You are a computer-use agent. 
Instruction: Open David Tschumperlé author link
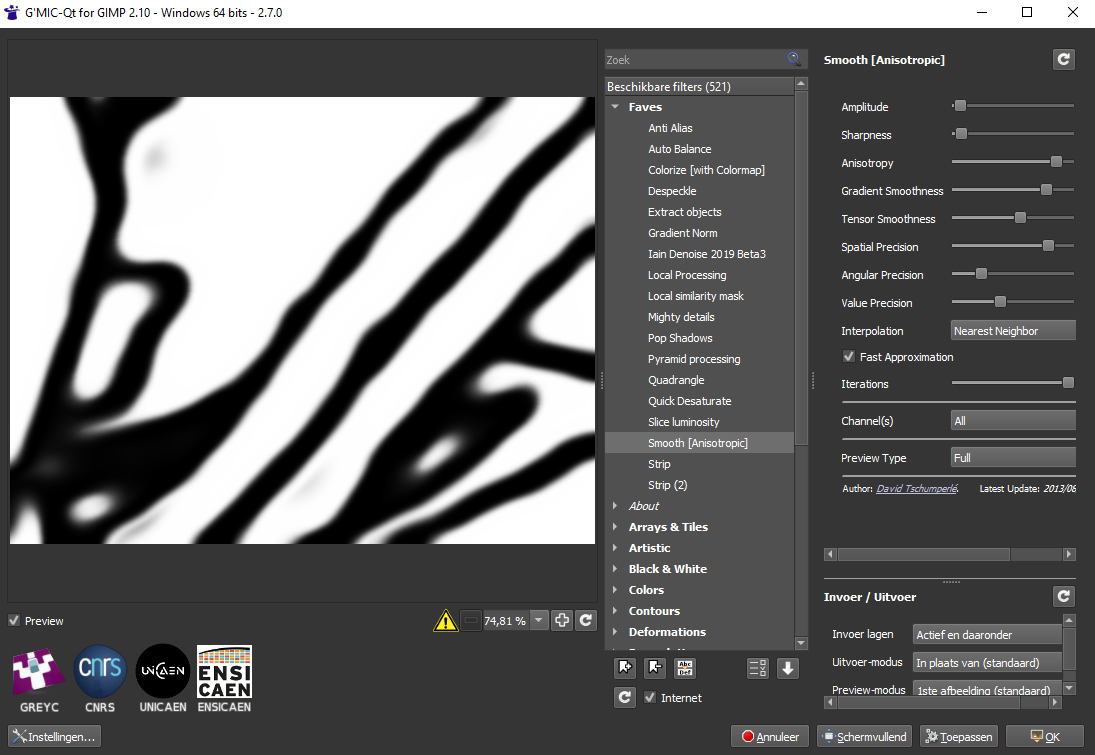[x=916, y=488]
